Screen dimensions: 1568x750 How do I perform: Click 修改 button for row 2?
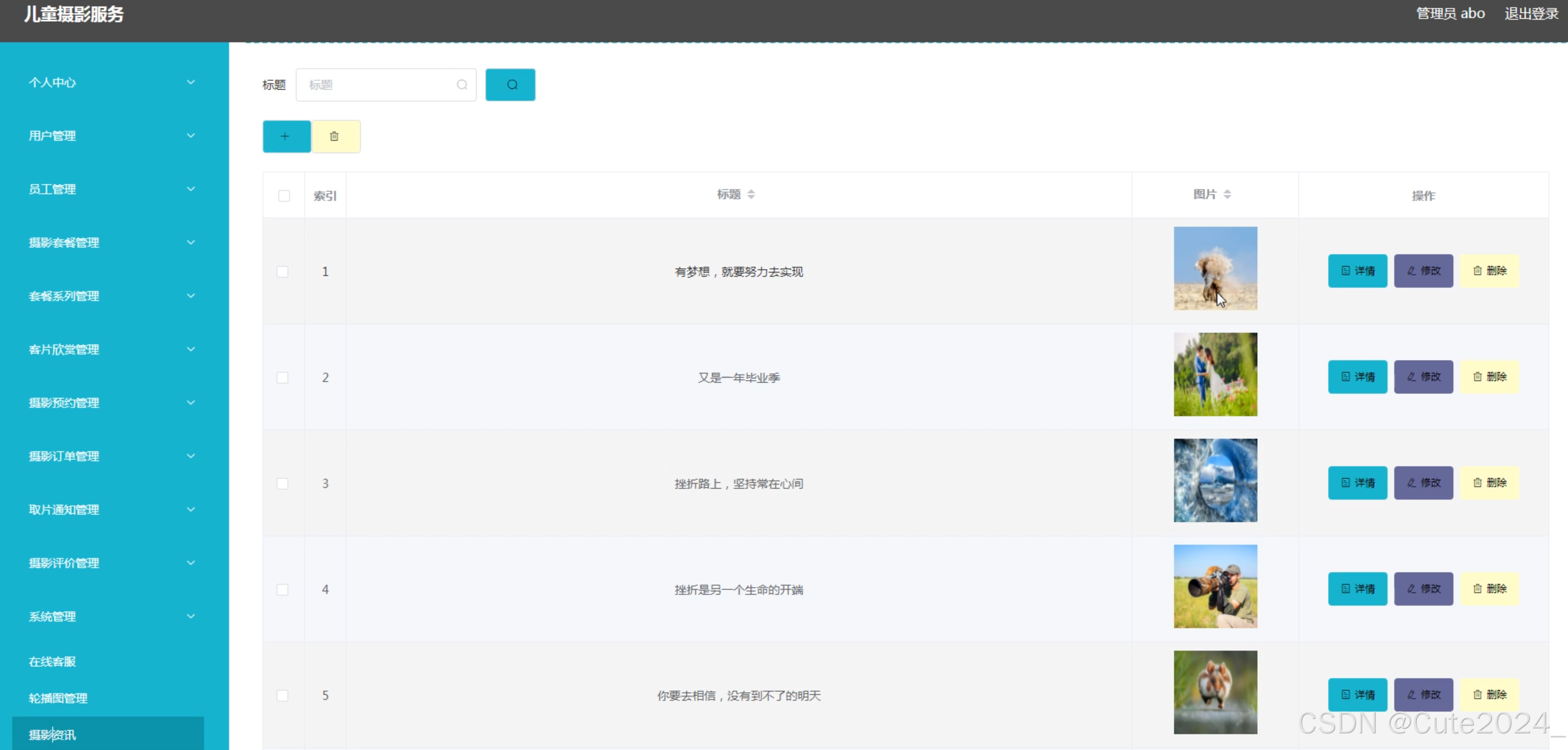pyautogui.click(x=1423, y=377)
